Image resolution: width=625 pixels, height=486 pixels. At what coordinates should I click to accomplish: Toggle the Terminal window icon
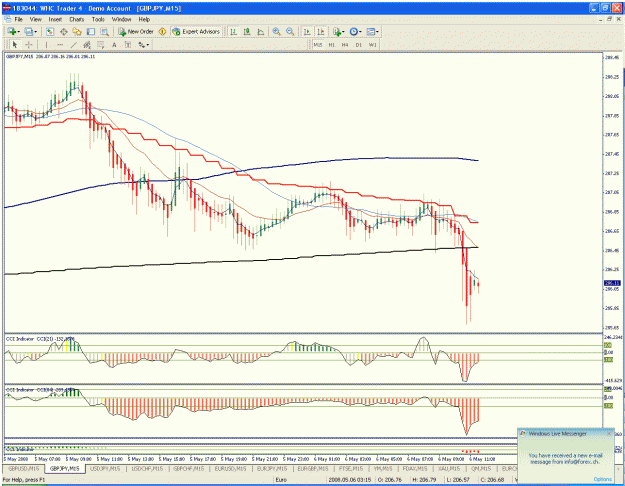tap(91, 31)
